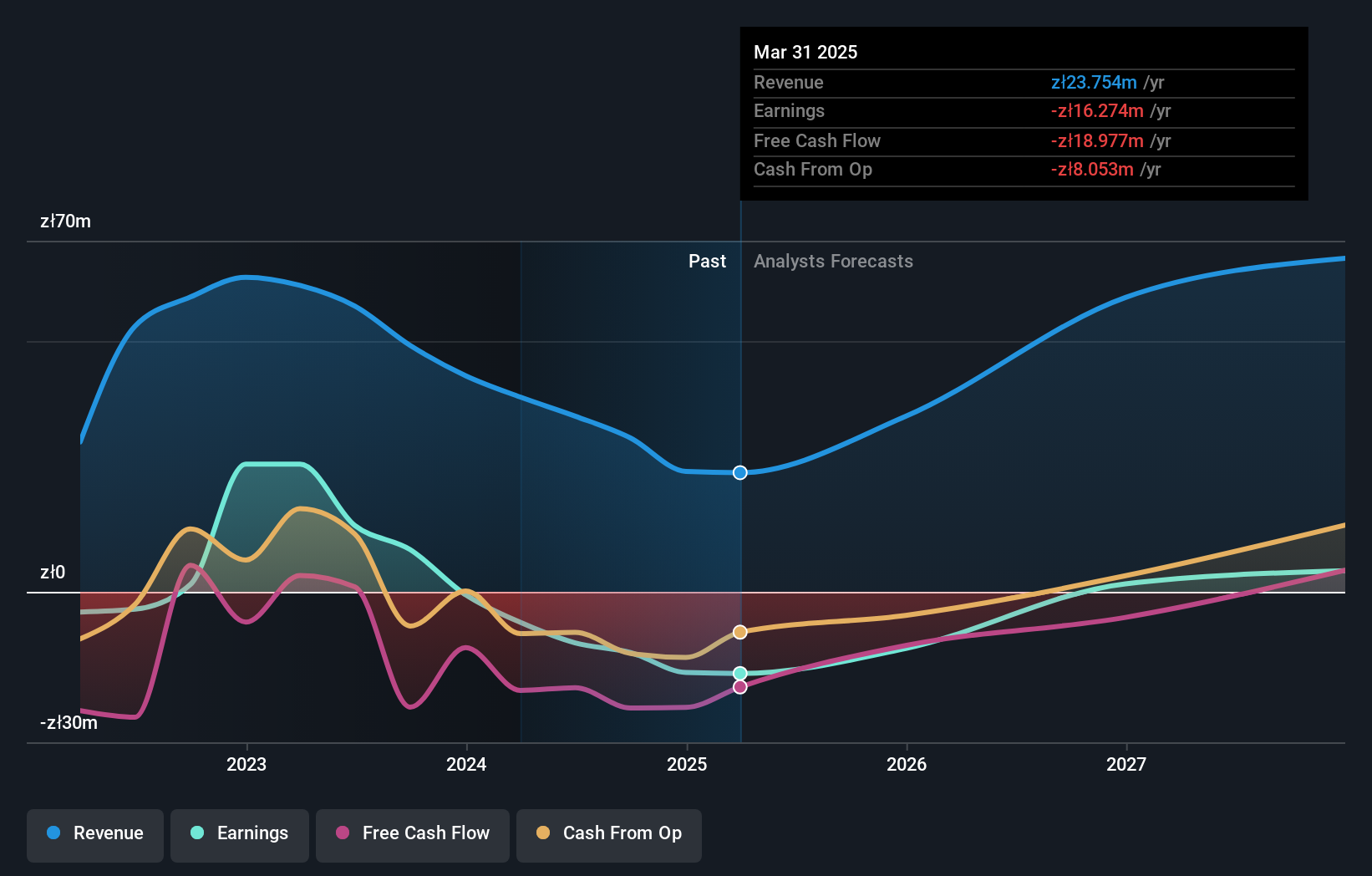The image size is (1372, 876).
Task: Expand the Analysts Forecasts section
Action: (832, 261)
